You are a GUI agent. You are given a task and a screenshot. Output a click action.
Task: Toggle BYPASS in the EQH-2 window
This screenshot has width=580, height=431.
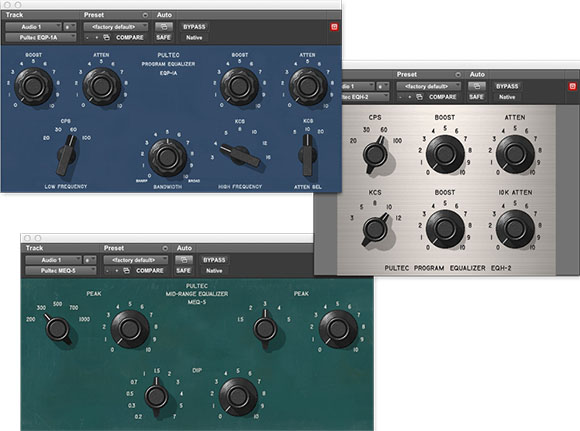[x=507, y=86]
